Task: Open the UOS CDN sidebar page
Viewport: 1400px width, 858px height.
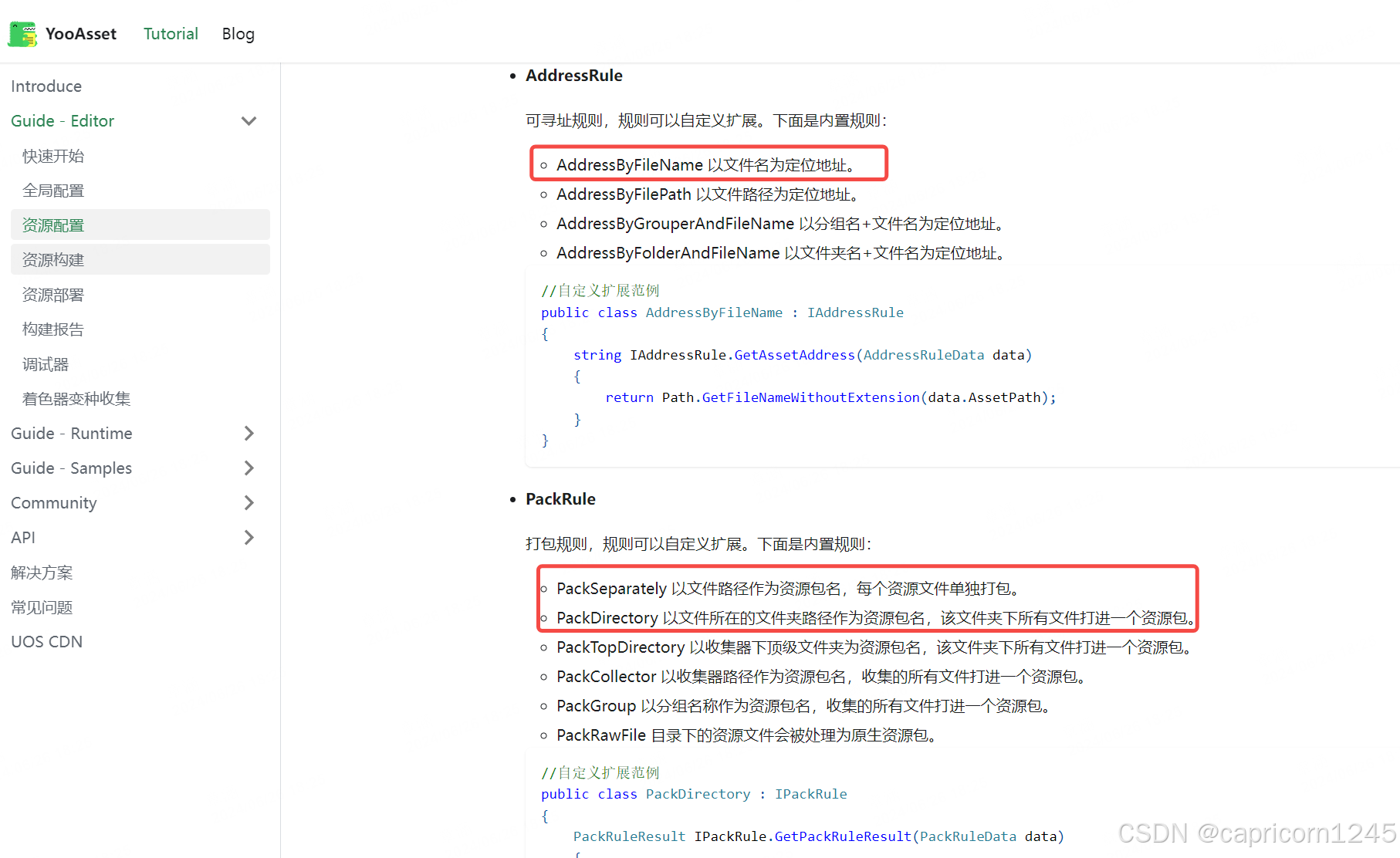Action: coord(46,642)
